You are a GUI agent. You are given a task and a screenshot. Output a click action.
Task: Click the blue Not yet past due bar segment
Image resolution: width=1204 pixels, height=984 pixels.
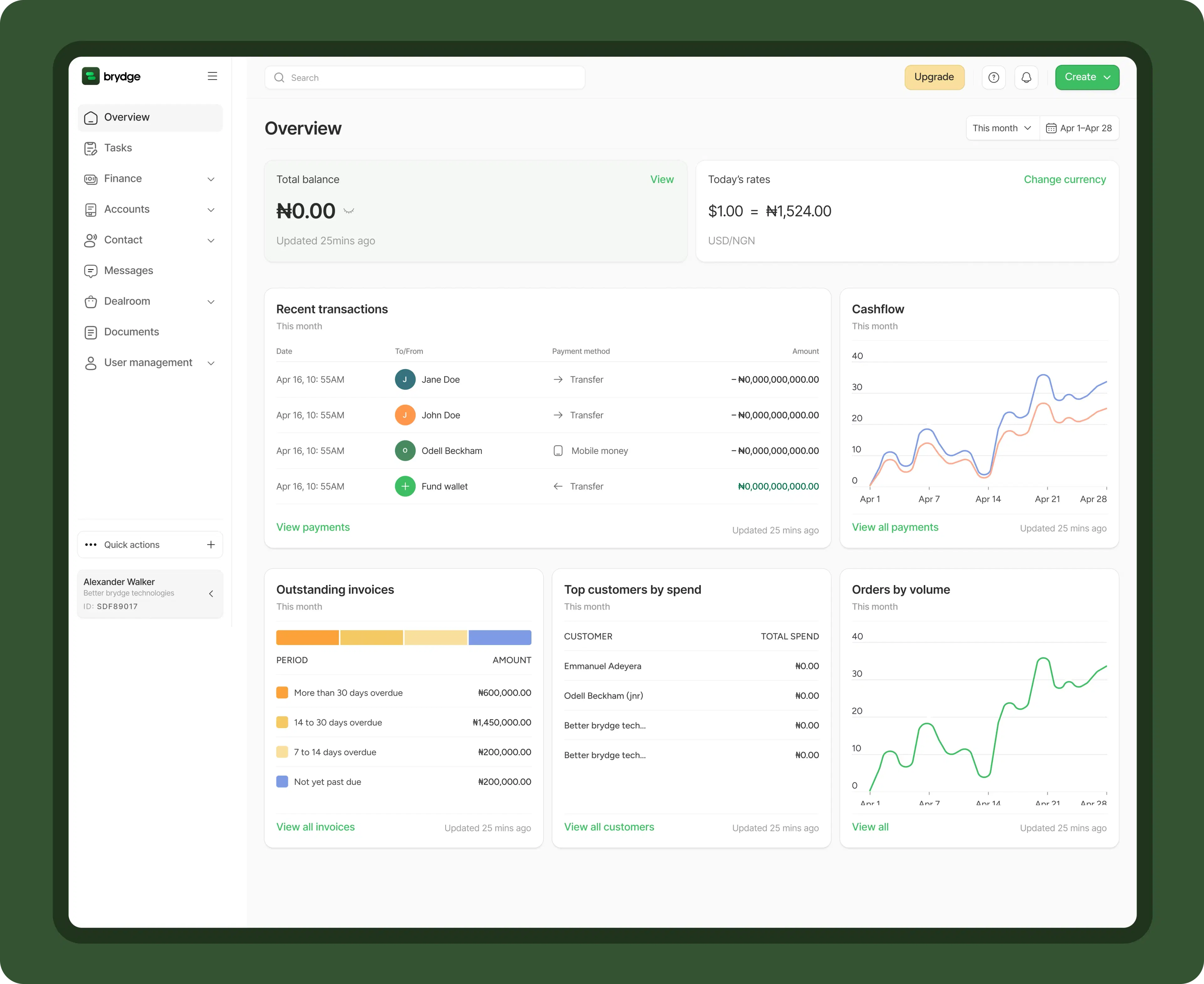(499, 638)
